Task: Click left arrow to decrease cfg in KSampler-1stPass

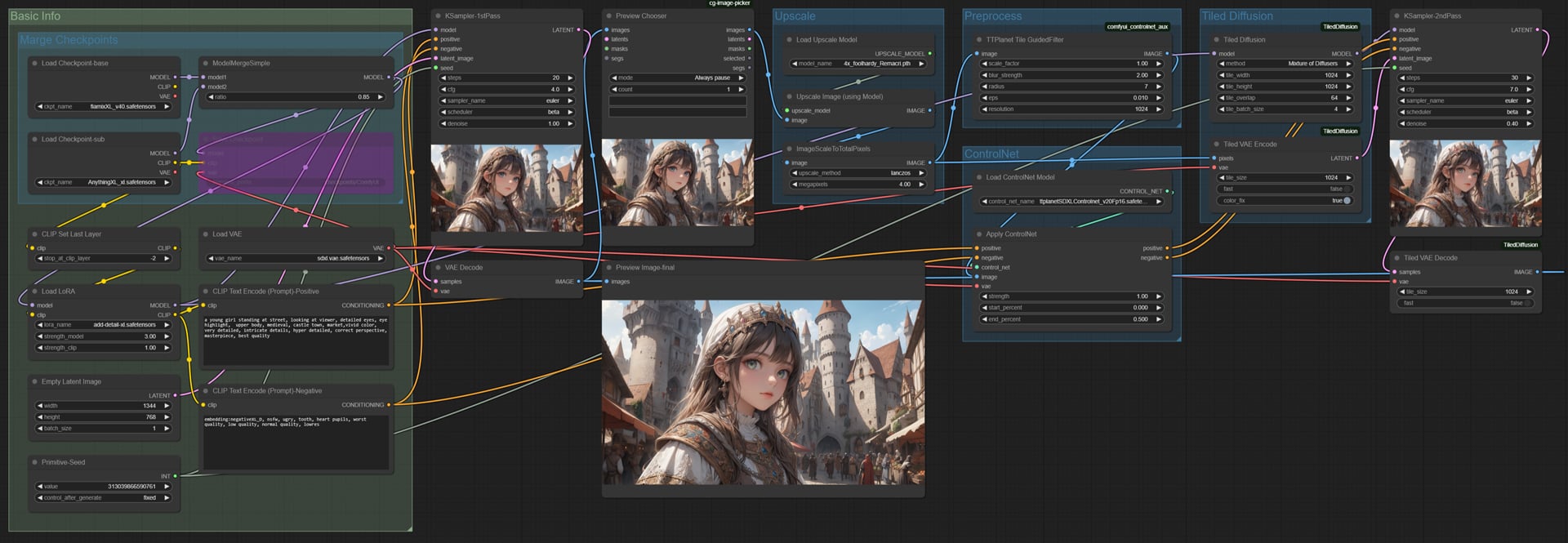Action: click(x=442, y=89)
